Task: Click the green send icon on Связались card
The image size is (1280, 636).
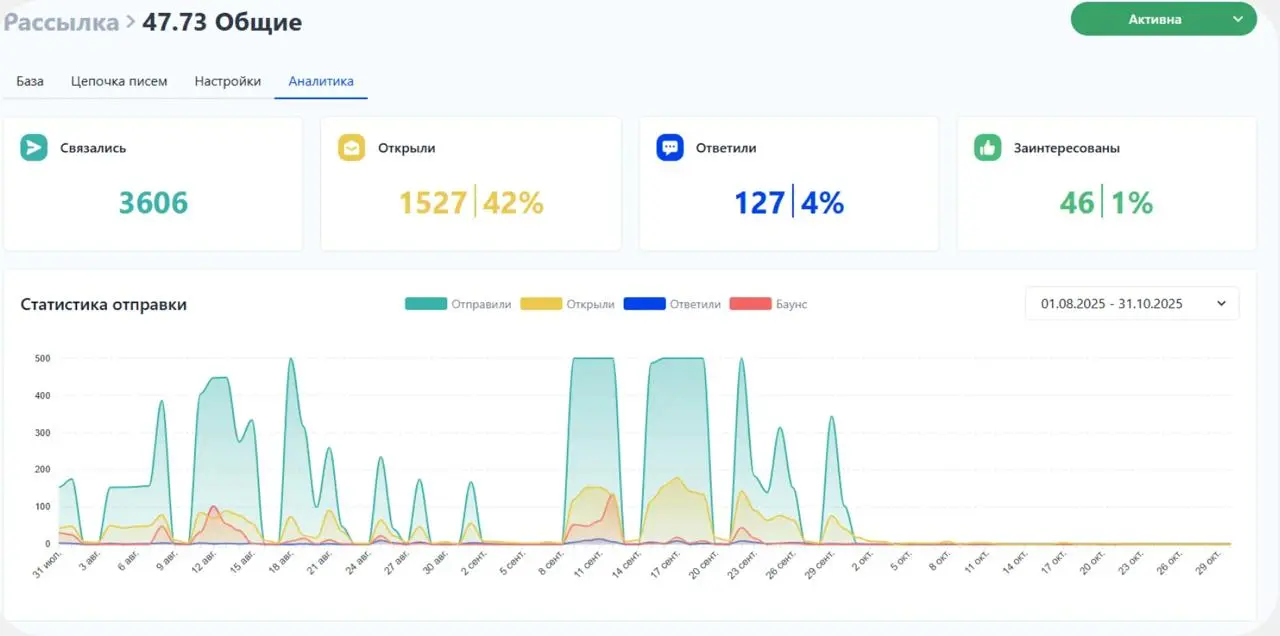Action: point(35,147)
